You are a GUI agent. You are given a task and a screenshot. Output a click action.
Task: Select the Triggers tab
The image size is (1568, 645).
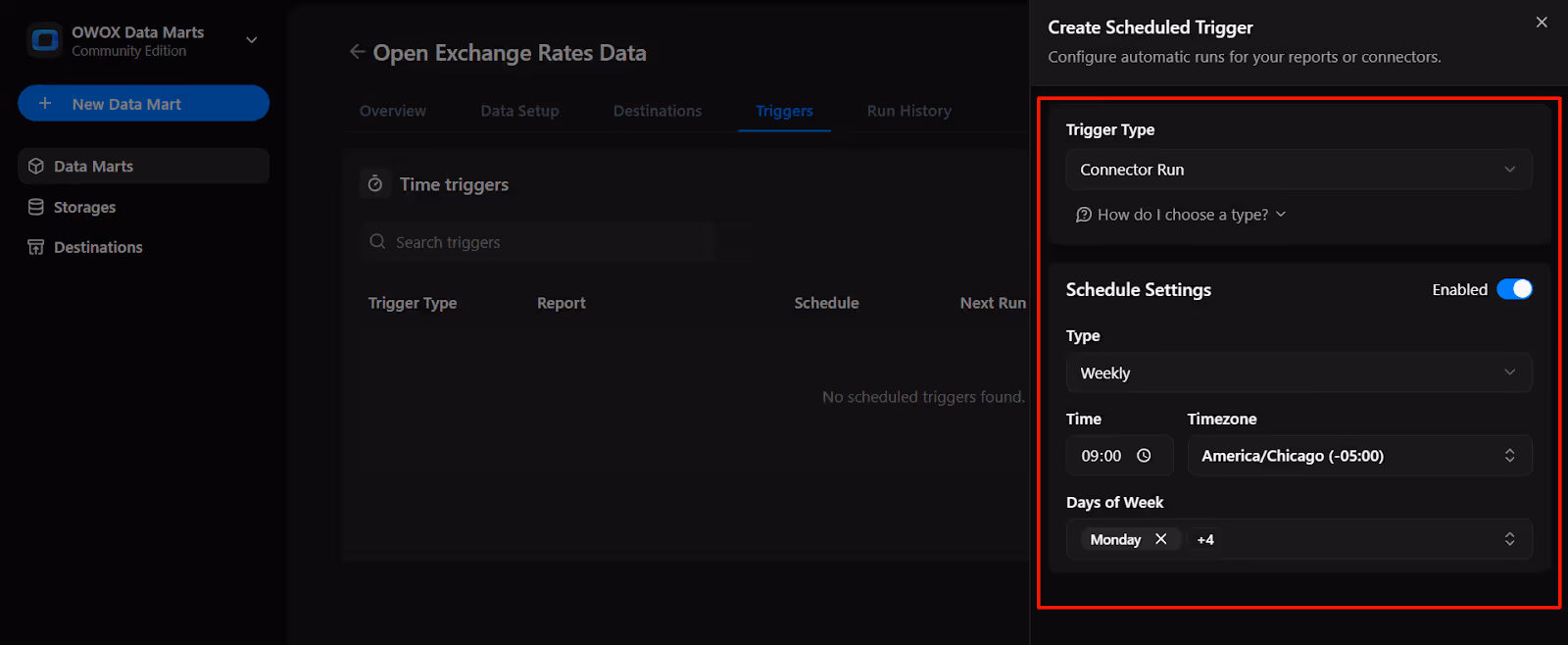coord(784,111)
